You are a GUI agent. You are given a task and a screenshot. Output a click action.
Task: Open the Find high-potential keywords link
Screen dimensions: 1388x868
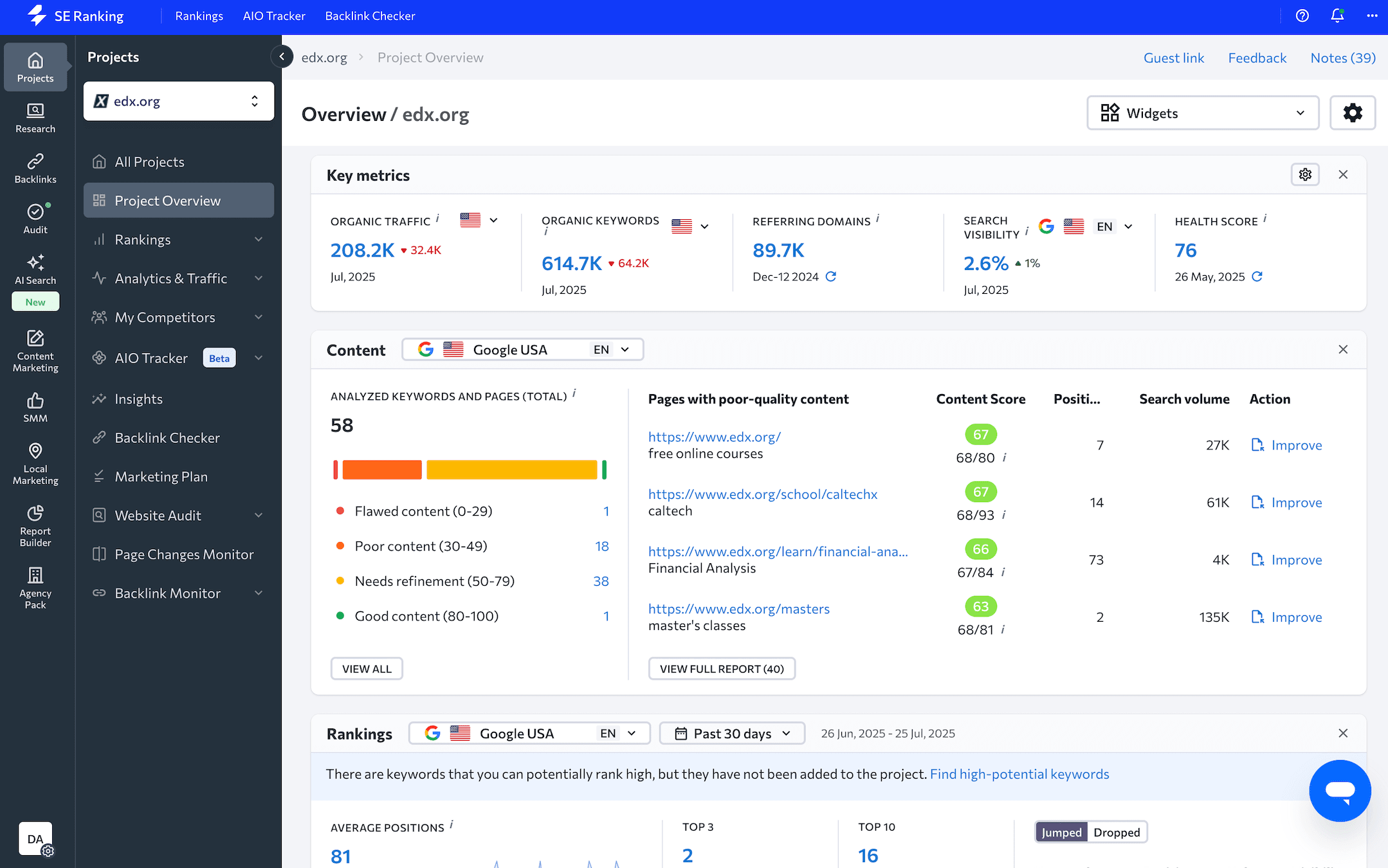pyautogui.click(x=1019, y=774)
